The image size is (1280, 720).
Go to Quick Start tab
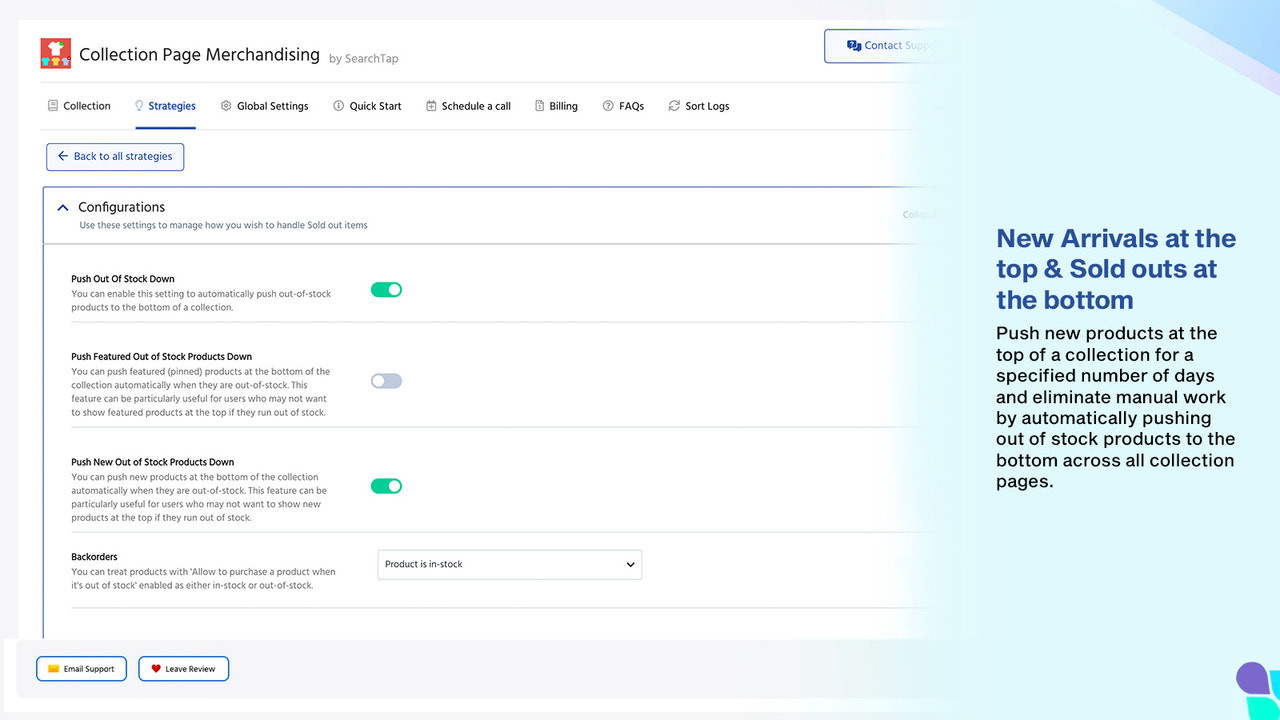tap(368, 106)
